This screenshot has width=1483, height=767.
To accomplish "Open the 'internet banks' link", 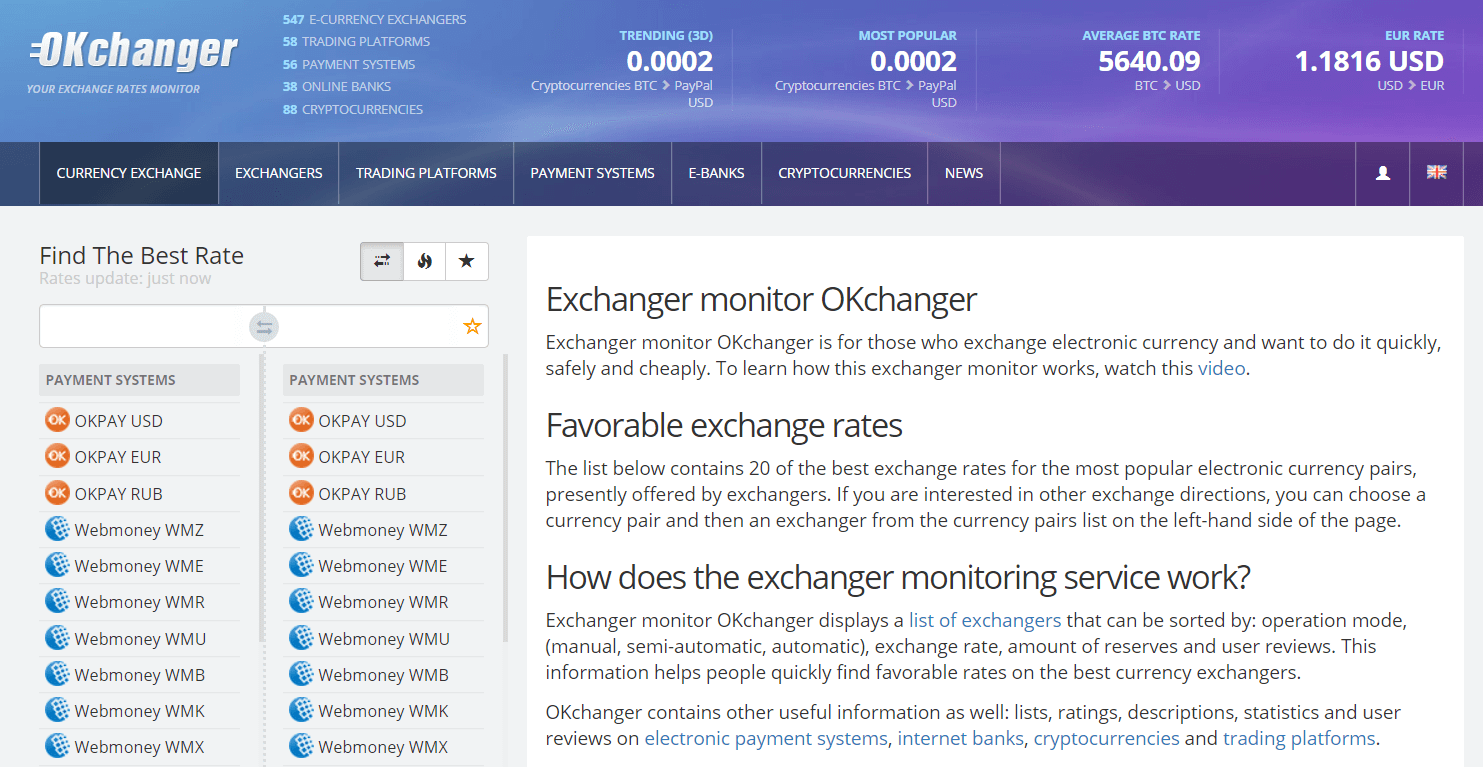I will click(x=961, y=738).
